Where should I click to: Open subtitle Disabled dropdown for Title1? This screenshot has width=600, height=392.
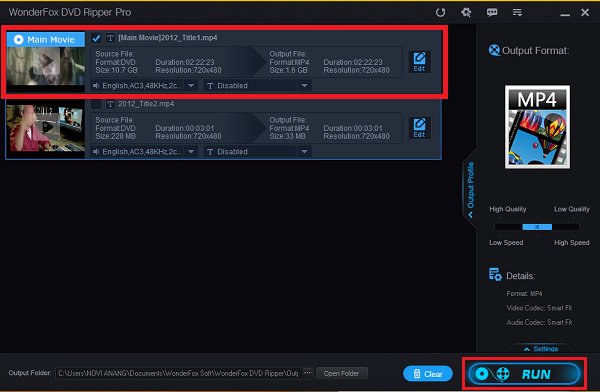coord(304,86)
